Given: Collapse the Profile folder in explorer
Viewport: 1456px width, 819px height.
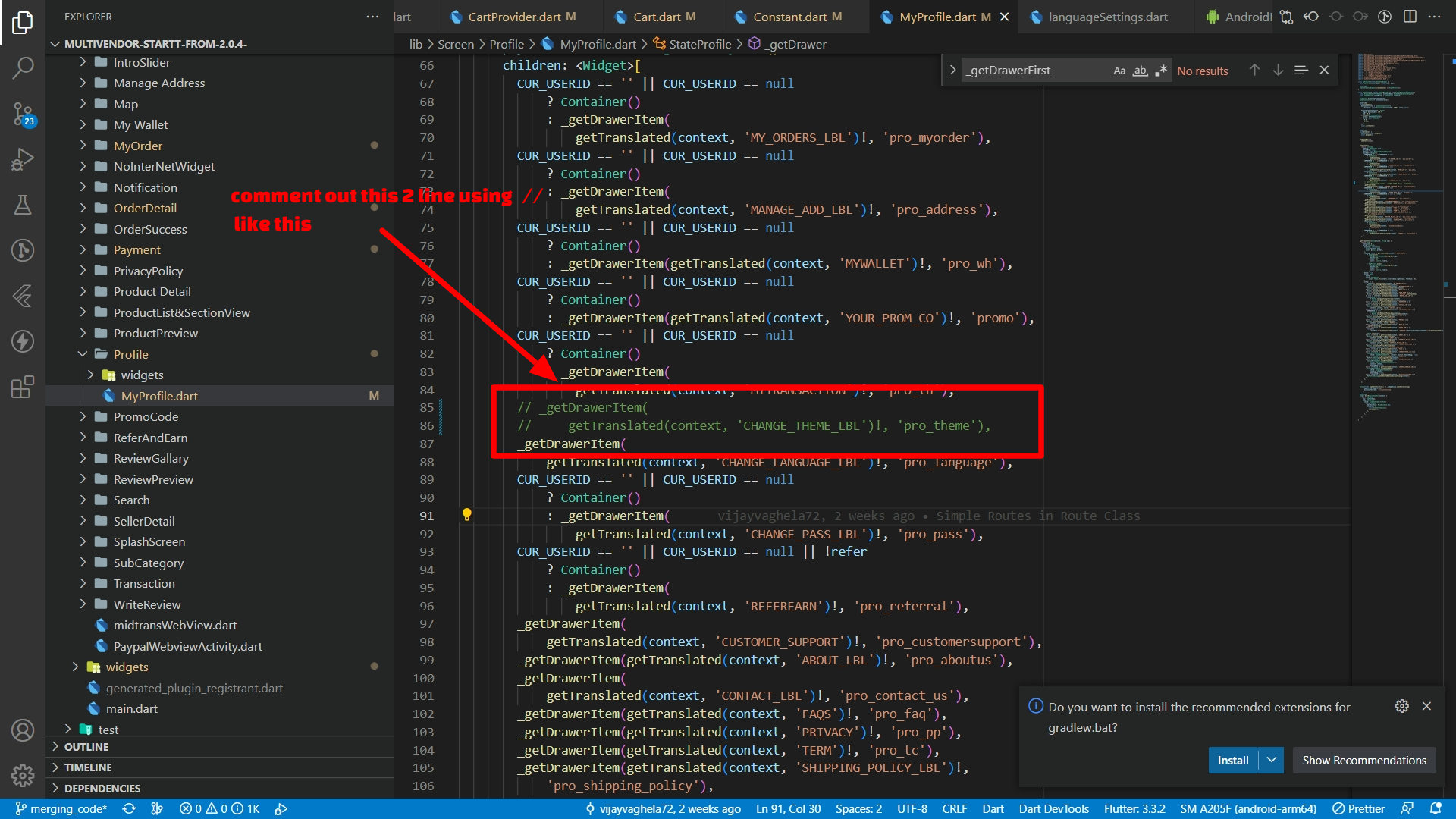Looking at the screenshot, I should tap(83, 354).
